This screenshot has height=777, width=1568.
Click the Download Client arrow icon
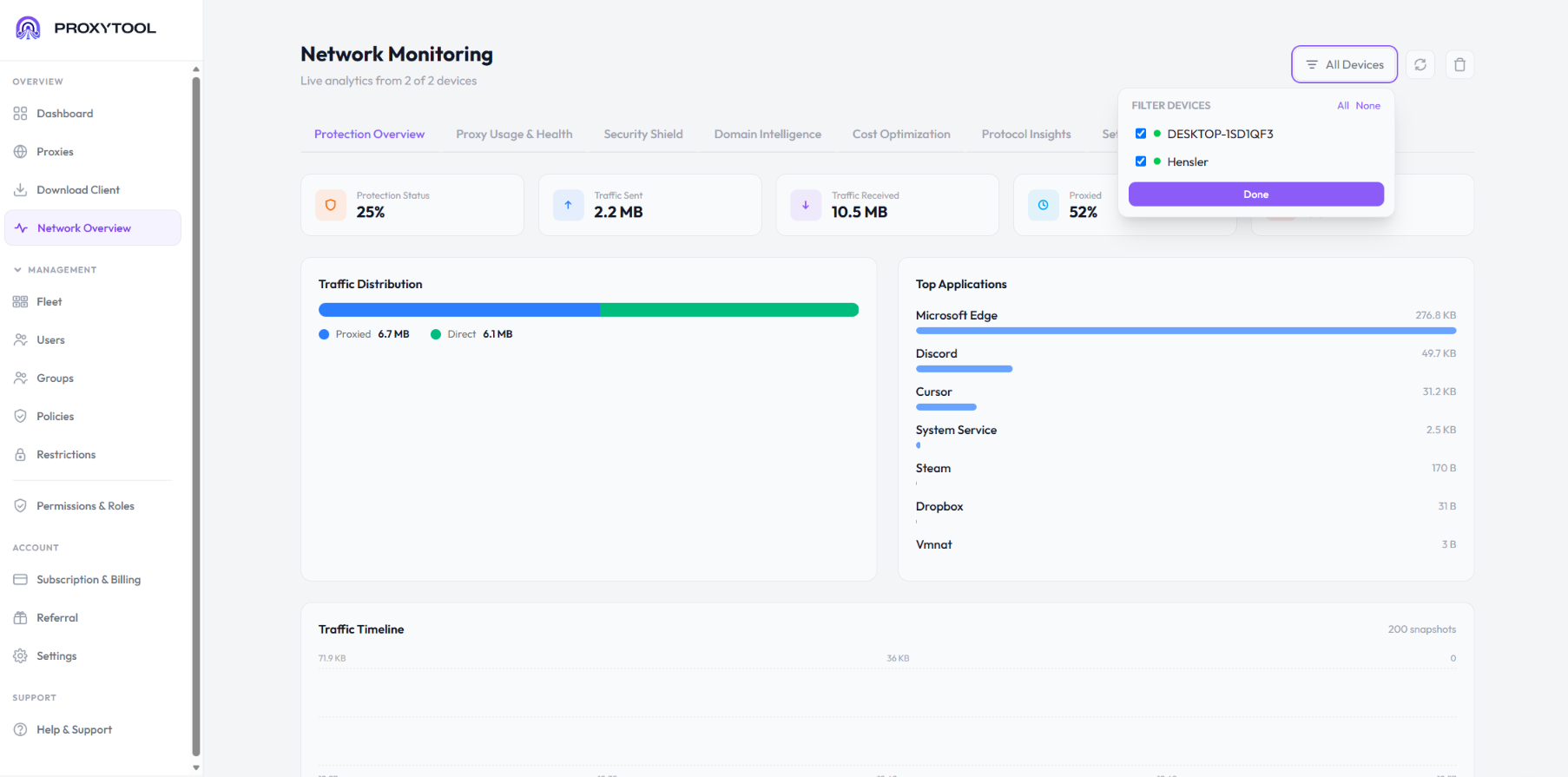click(20, 190)
